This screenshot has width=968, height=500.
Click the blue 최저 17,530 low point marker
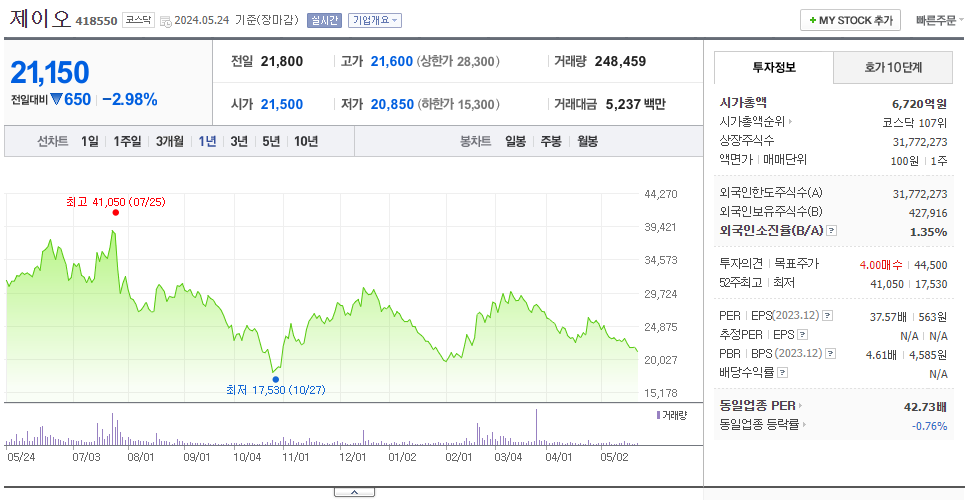pyautogui.click(x=275, y=379)
